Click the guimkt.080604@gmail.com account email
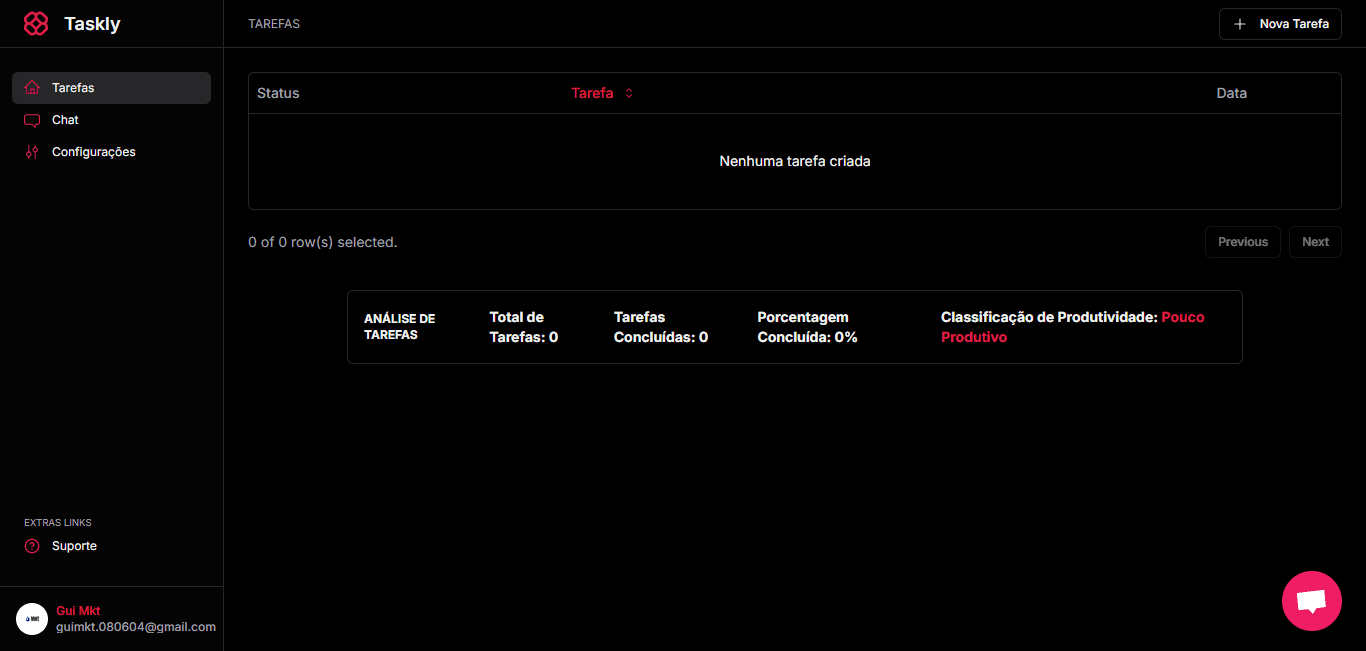Viewport: 1366px width, 651px height. [136, 627]
